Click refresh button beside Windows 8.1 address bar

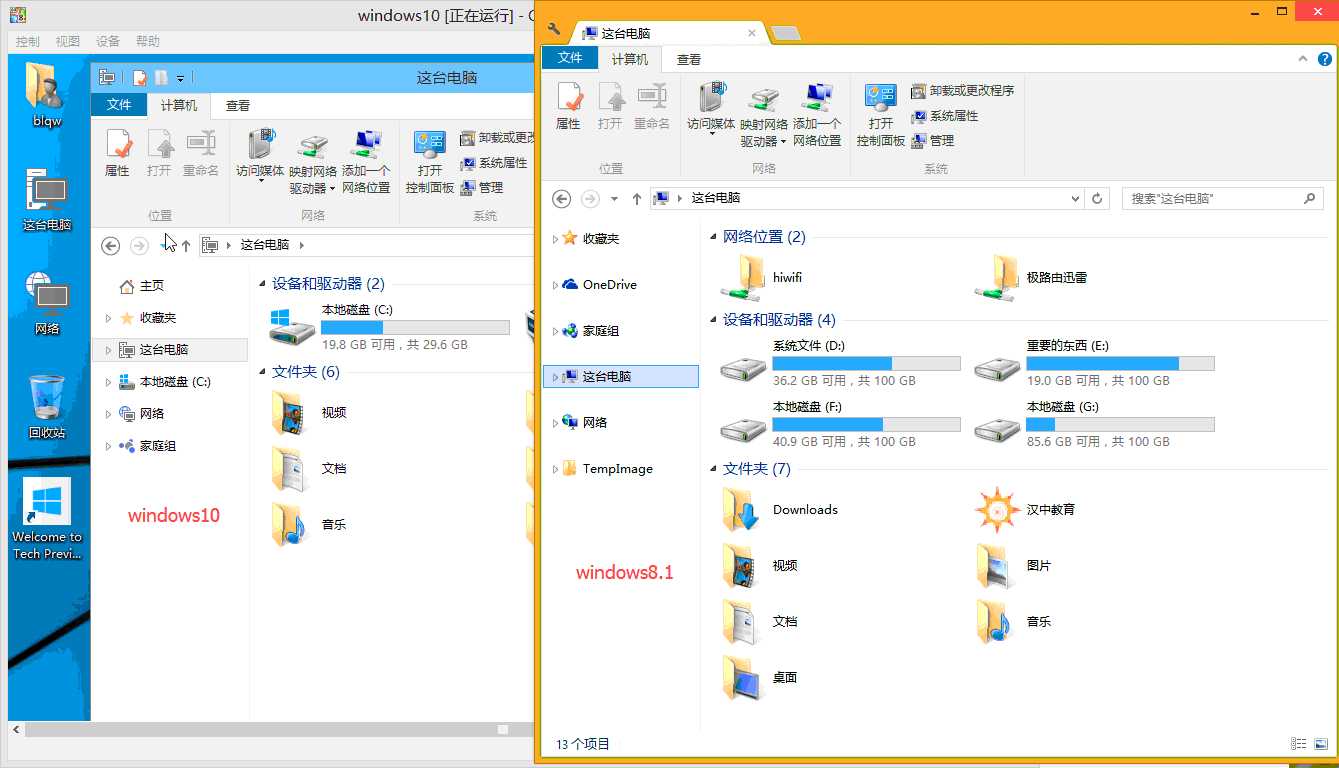tap(1097, 199)
